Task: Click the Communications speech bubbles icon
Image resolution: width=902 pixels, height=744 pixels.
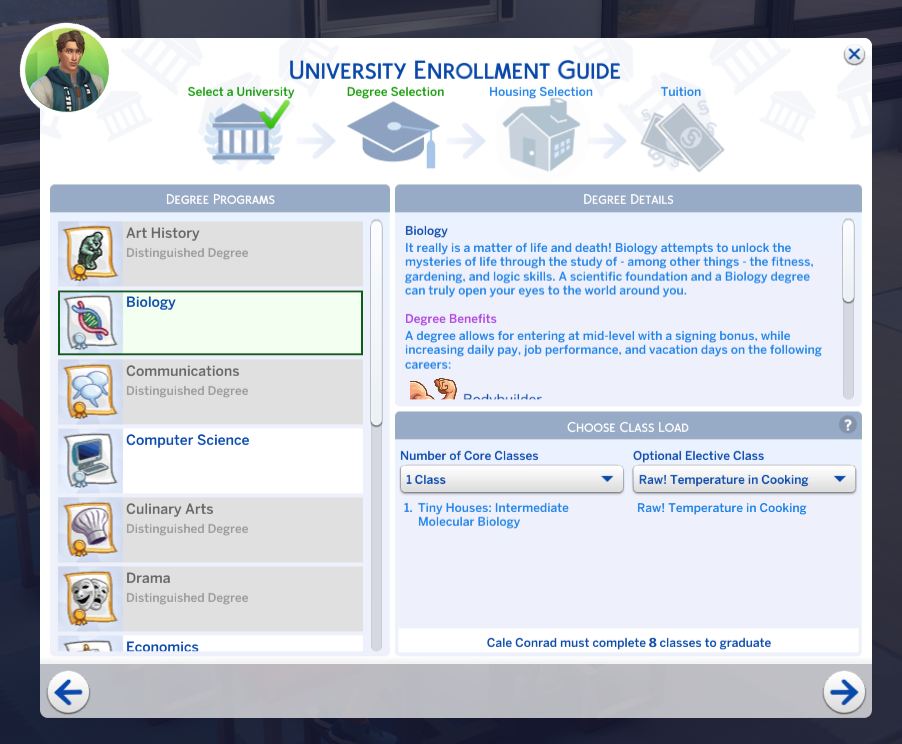Action: (x=90, y=391)
